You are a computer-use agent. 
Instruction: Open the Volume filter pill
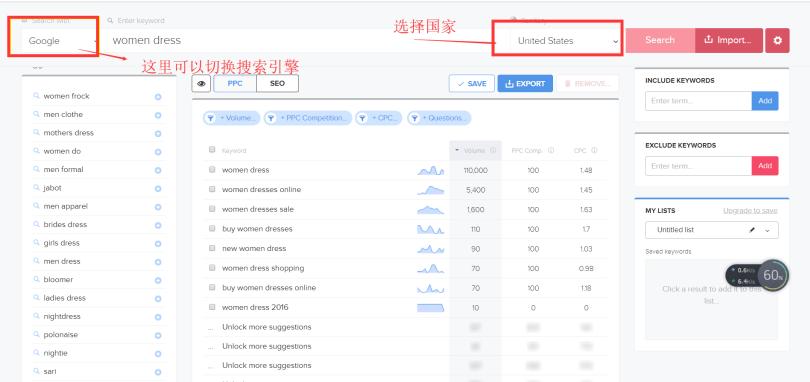tap(232, 118)
